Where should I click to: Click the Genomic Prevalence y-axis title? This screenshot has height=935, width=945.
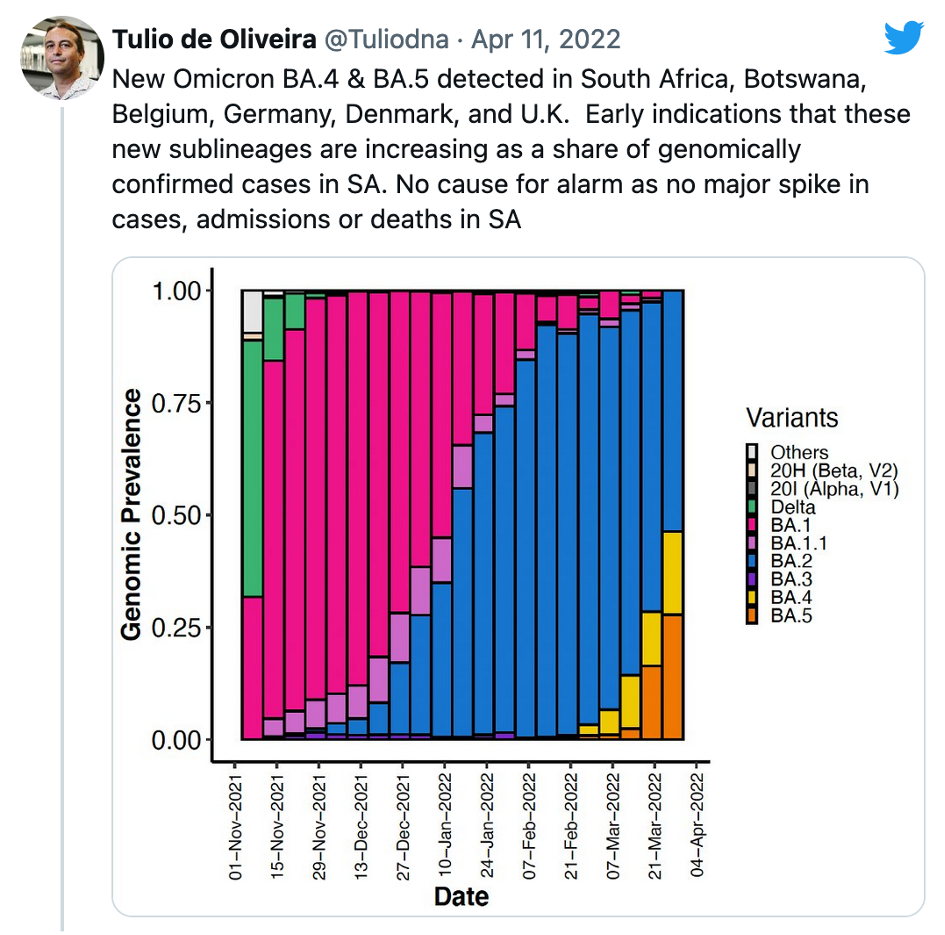(x=132, y=514)
